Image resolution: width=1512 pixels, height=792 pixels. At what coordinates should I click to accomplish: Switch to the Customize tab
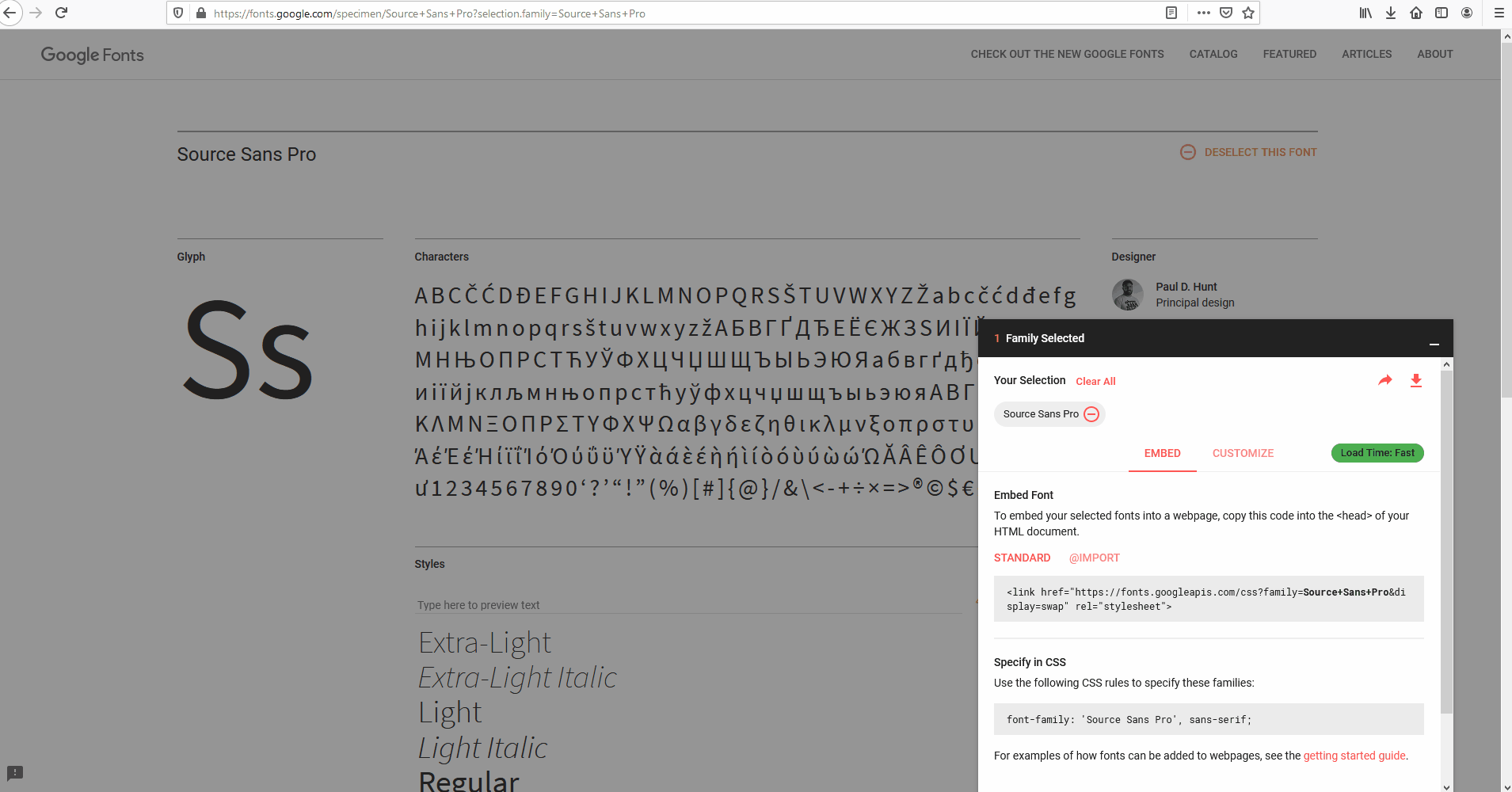1243,453
